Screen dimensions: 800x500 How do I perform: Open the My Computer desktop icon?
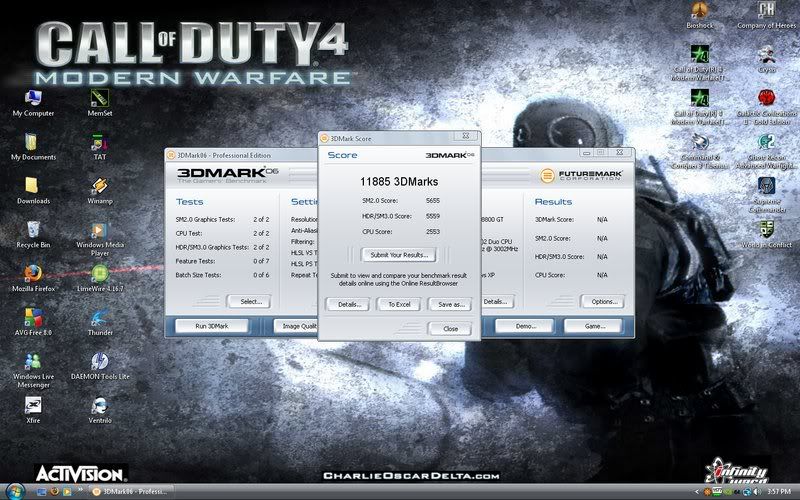coord(33,103)
